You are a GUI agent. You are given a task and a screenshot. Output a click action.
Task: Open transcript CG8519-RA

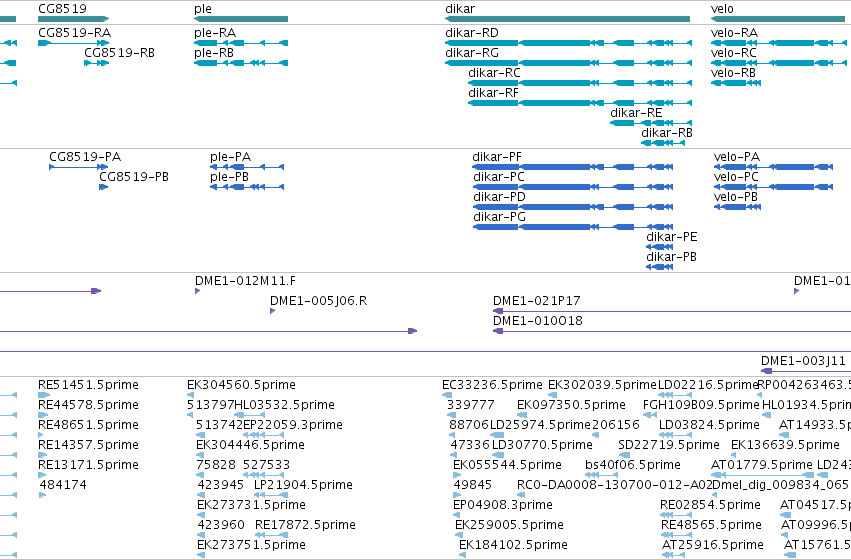click(73, 43)
